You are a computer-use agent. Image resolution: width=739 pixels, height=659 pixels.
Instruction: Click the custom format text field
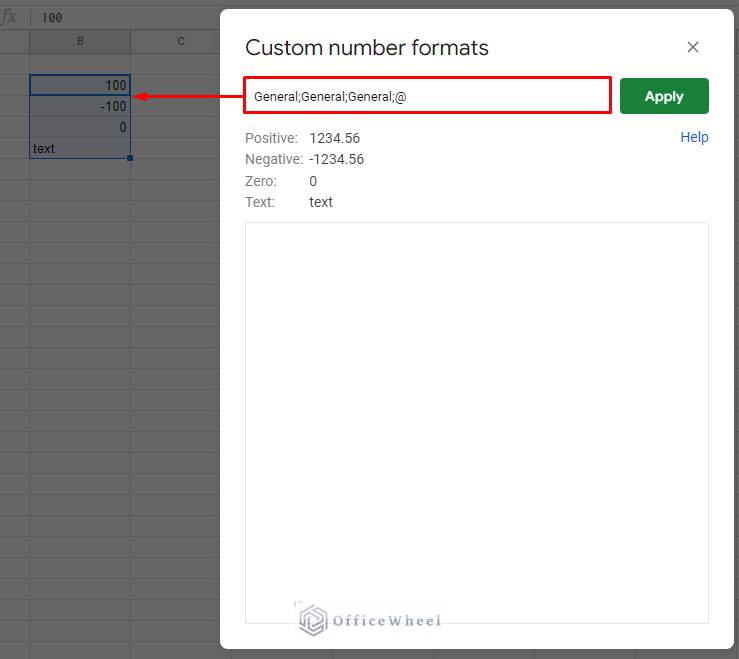(427, 96)
